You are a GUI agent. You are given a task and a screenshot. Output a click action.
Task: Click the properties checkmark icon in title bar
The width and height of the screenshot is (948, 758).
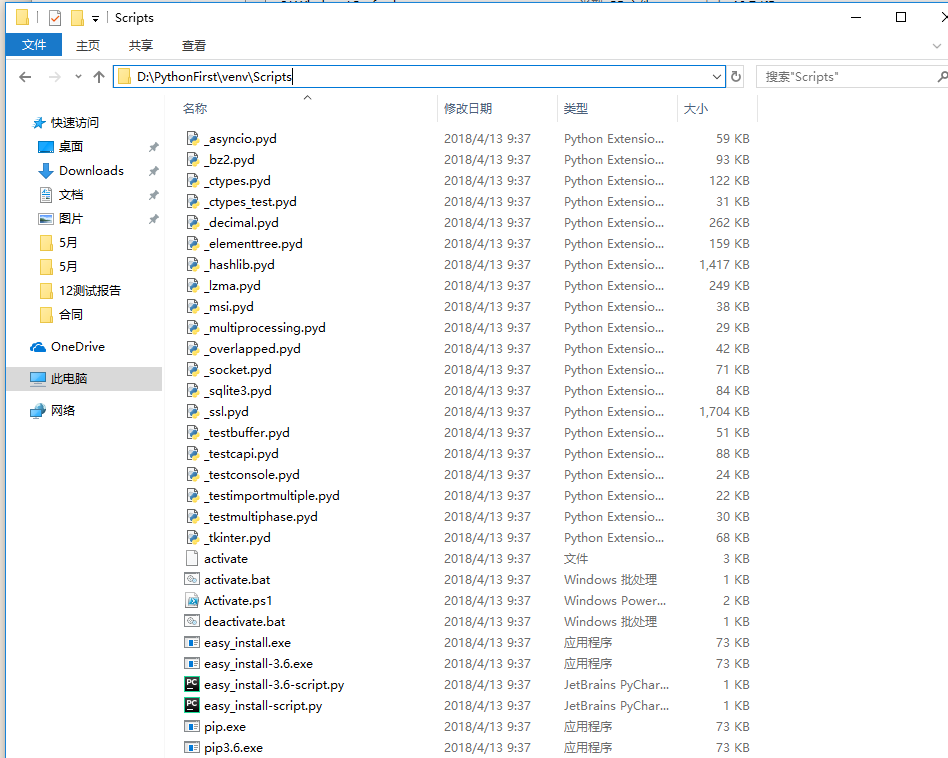point(54,18)
